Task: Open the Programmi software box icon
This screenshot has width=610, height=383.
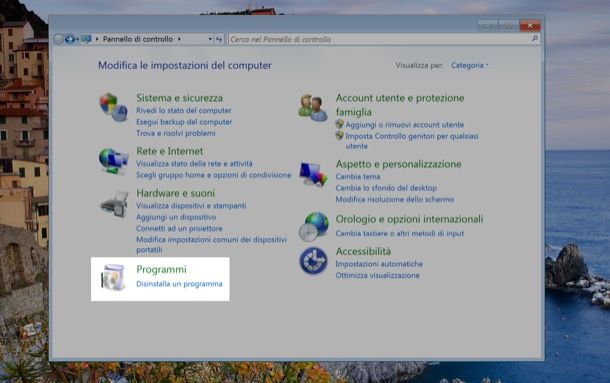Action: click(x=113, y=277)
